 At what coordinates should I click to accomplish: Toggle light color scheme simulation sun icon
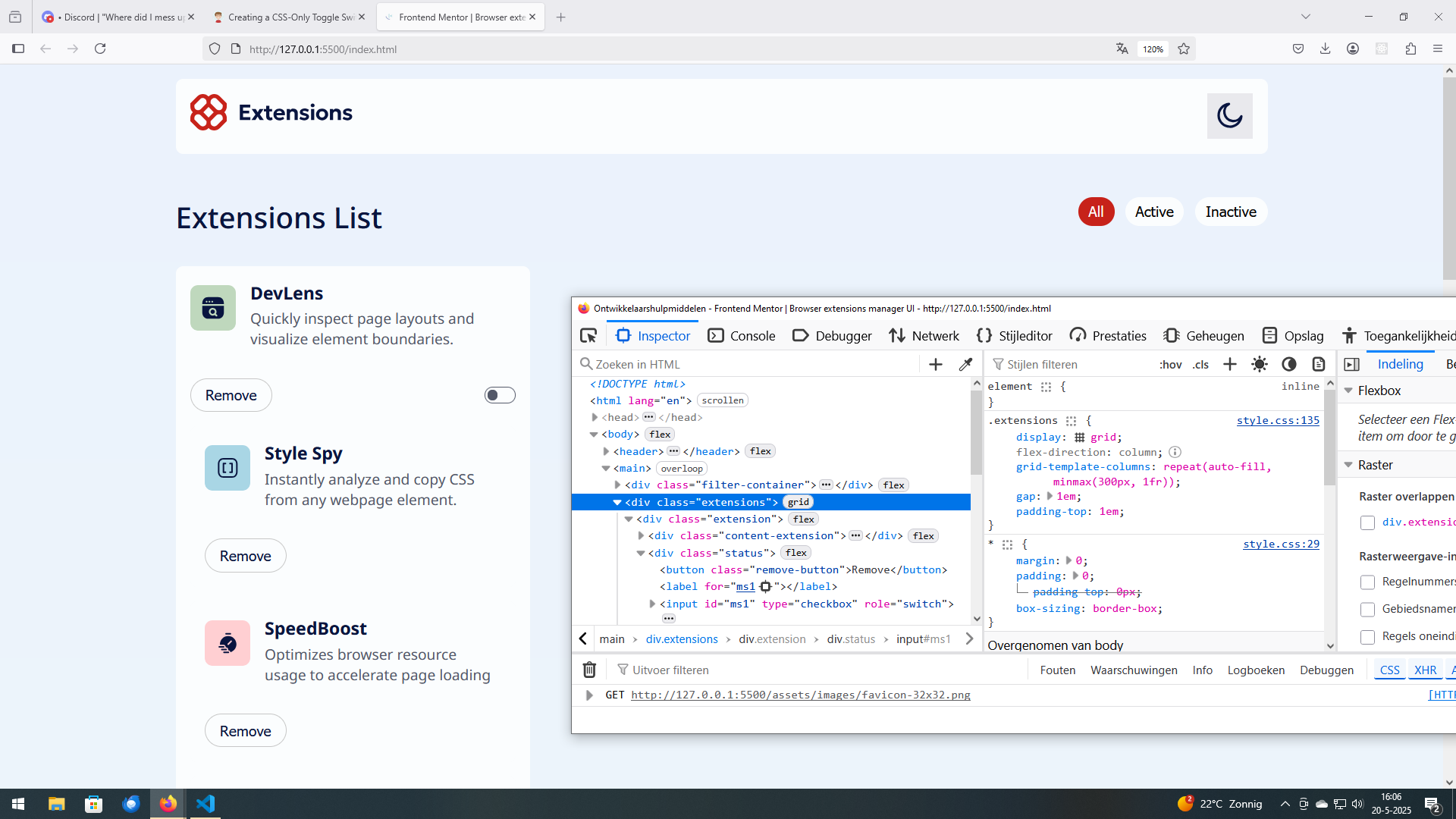click(x=1260, y=365)
